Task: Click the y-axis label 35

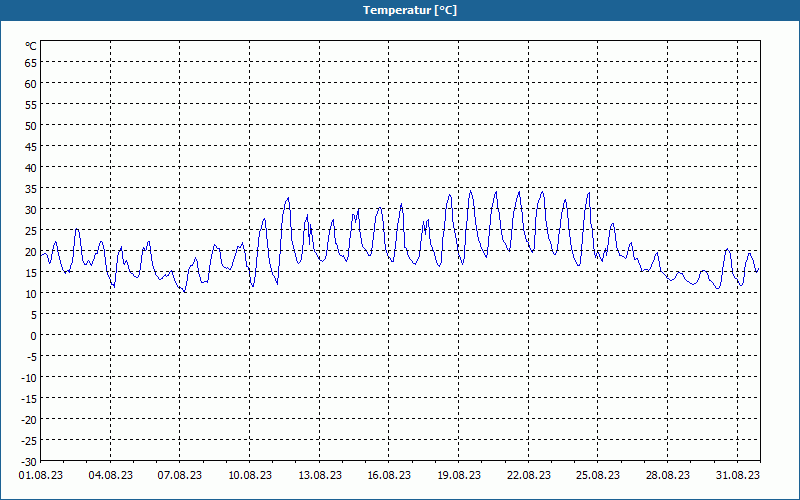Action: (x=31, y=189)
